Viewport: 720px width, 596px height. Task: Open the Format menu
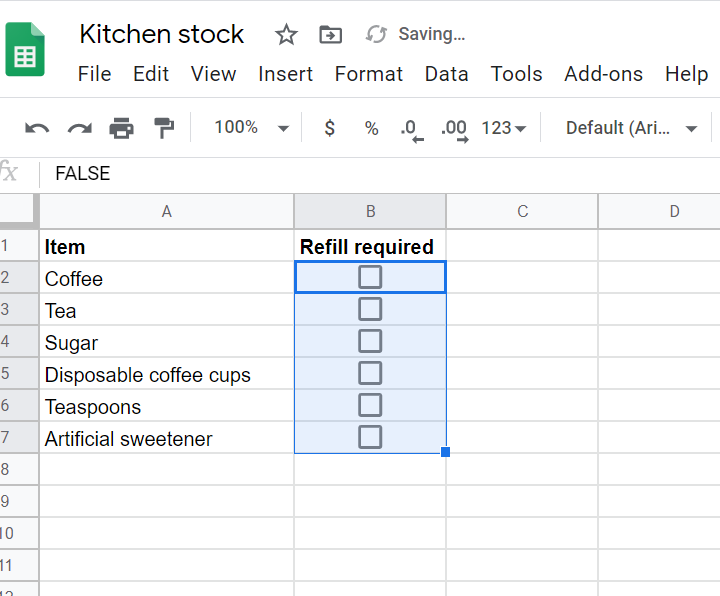(x=368, y=74)
